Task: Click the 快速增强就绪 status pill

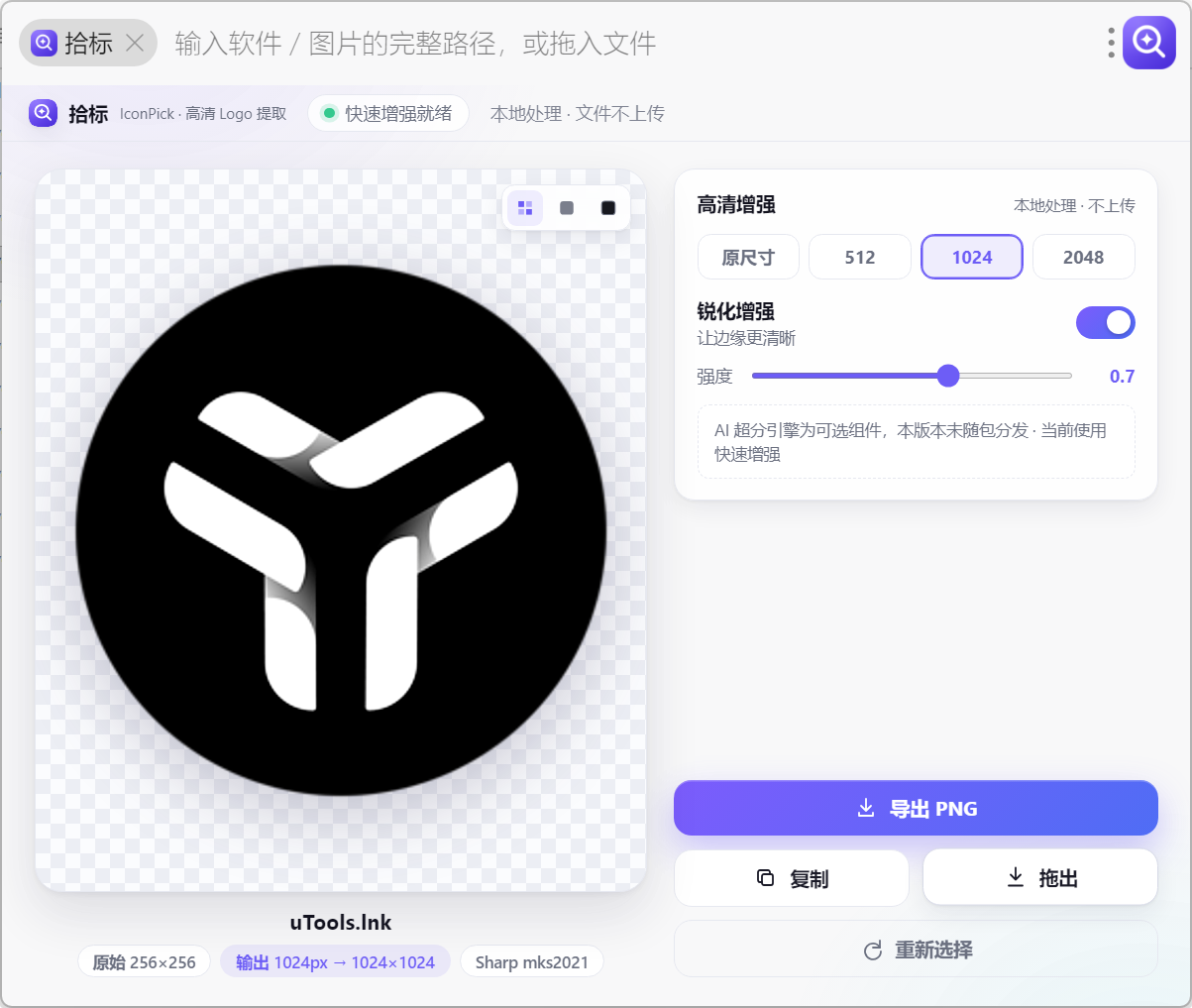Action: click(x=388, y=113)
